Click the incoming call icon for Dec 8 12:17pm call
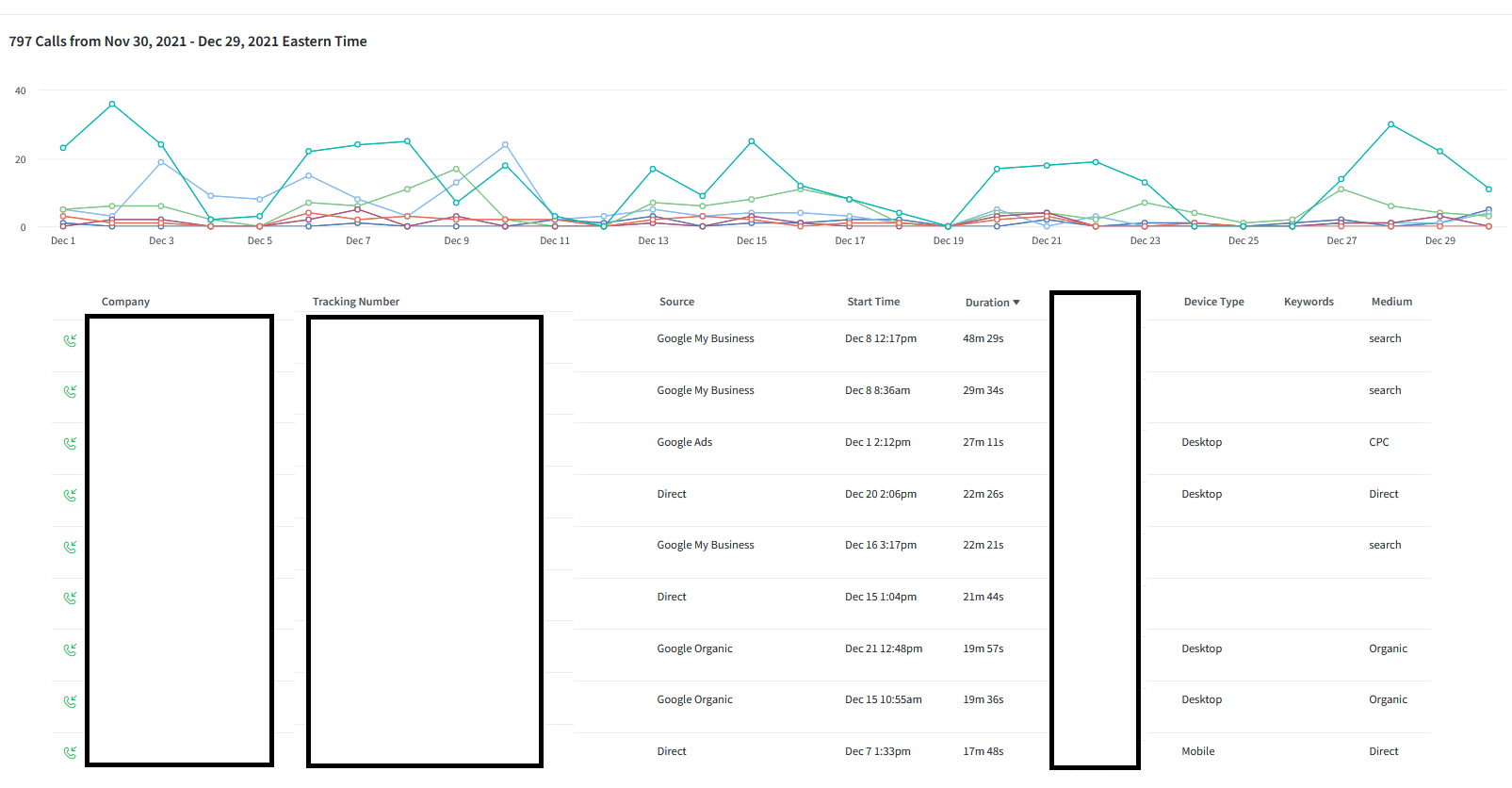This screenshot has height=788, width=1512. 70,340
